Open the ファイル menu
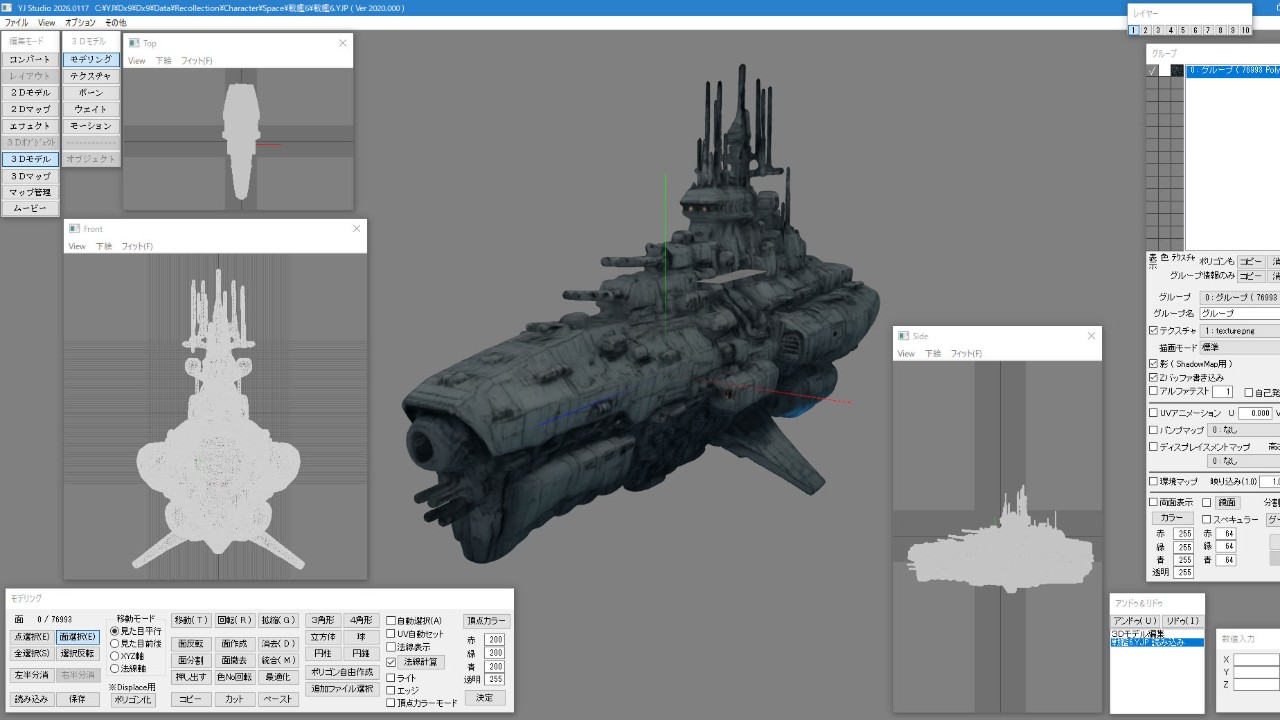Viewport: 1280px width, 720px height. pyautogui.click(x=17, y=22)
